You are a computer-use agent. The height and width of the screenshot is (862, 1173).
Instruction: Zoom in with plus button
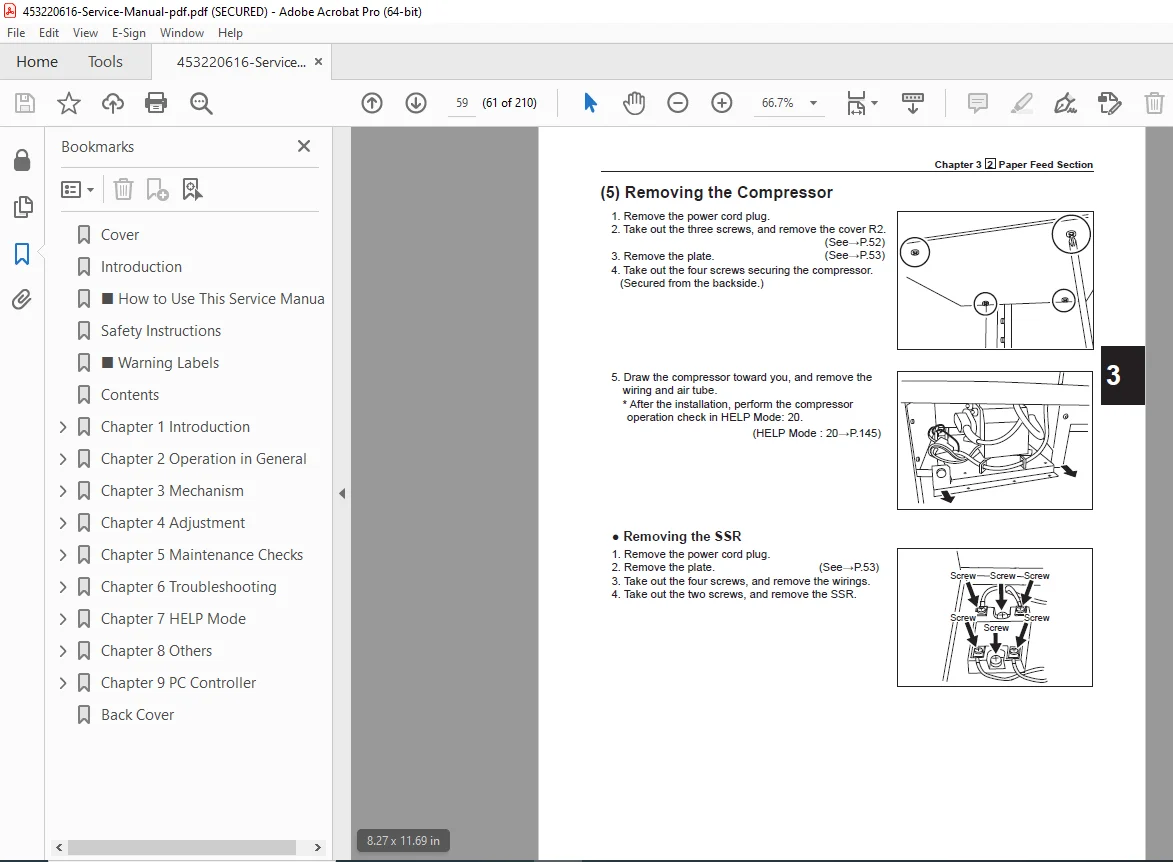click(722, 103)
